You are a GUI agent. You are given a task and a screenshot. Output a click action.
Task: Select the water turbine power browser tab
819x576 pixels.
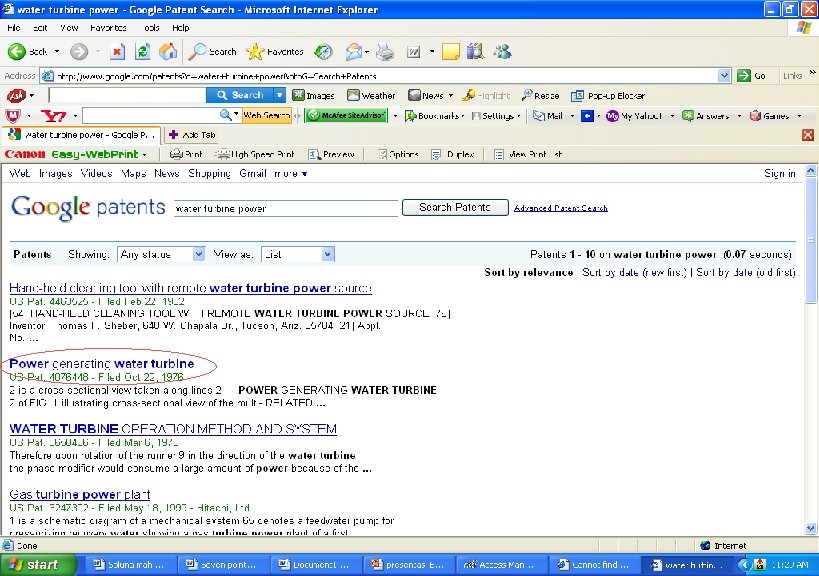(83, 135)
